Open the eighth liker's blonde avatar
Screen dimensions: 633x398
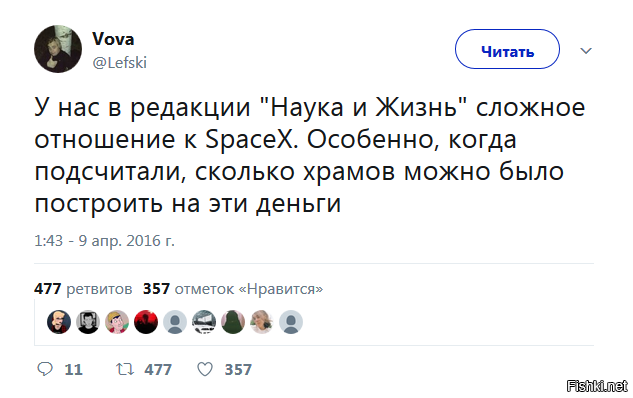click(x=262, y=322)
